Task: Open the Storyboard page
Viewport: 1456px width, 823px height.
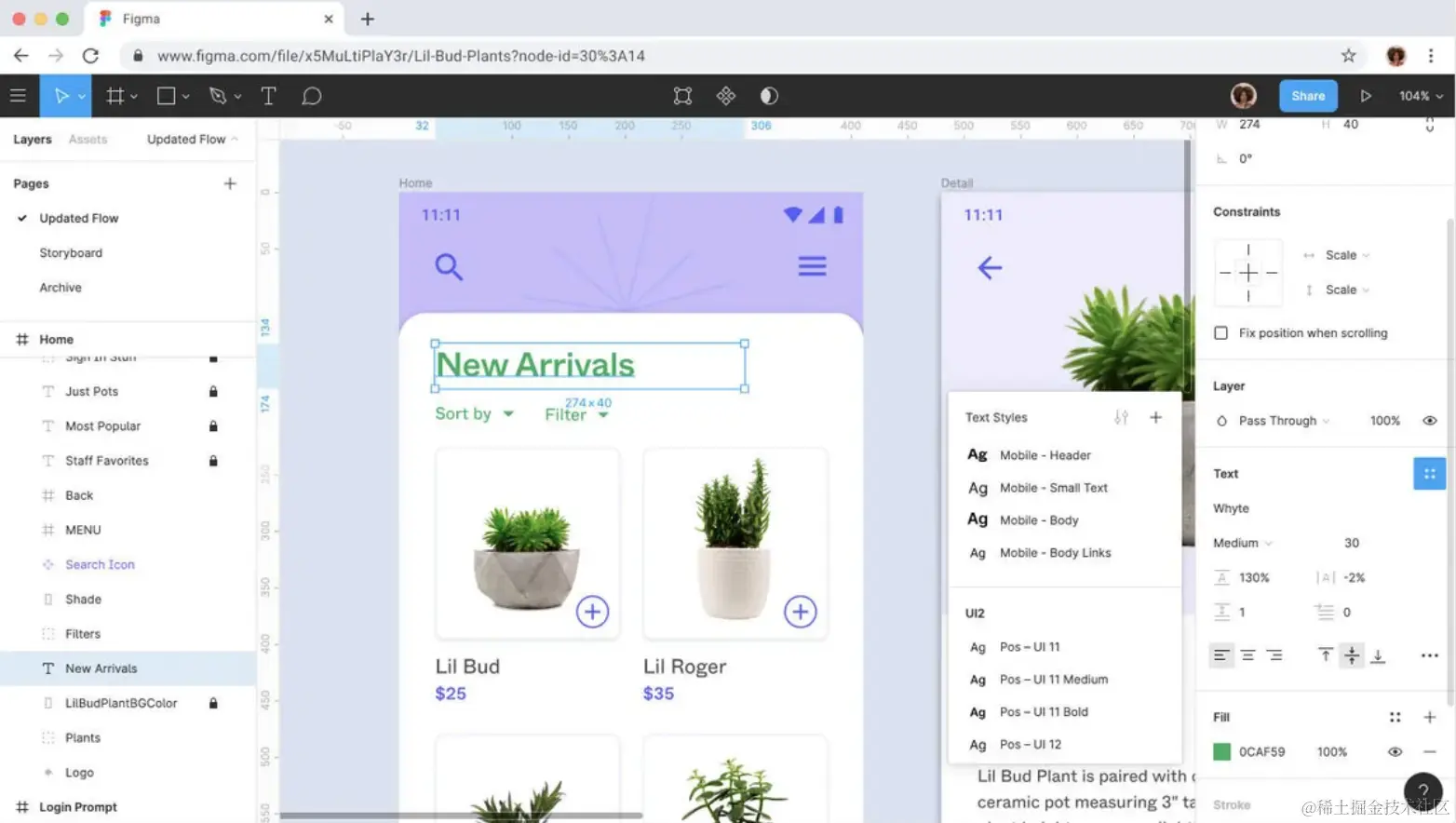Action: click(x=71, y=252)
